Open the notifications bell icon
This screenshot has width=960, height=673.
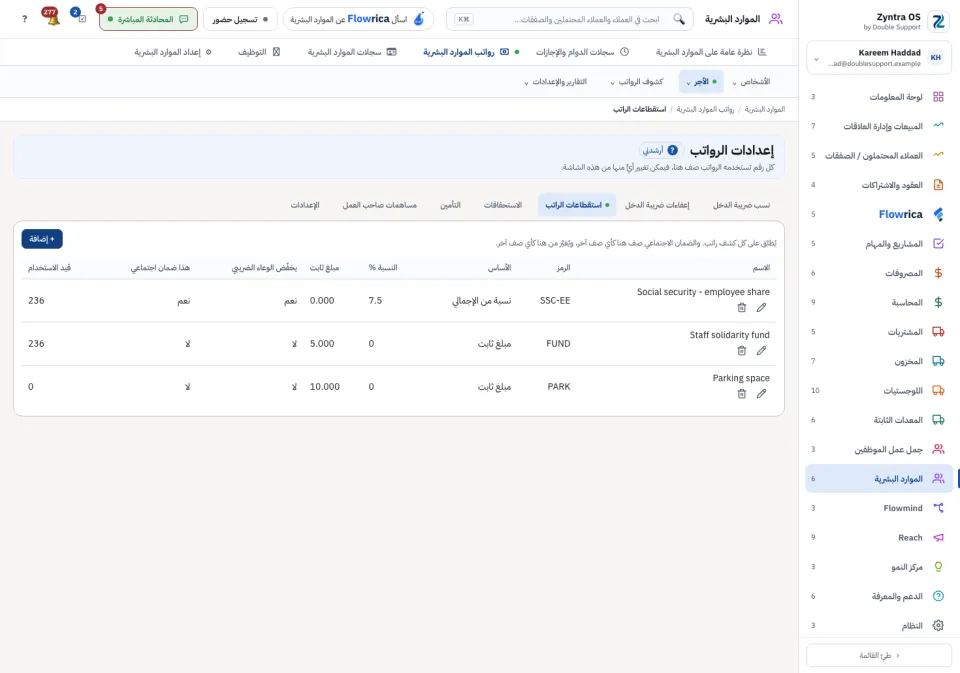(53, 19)
